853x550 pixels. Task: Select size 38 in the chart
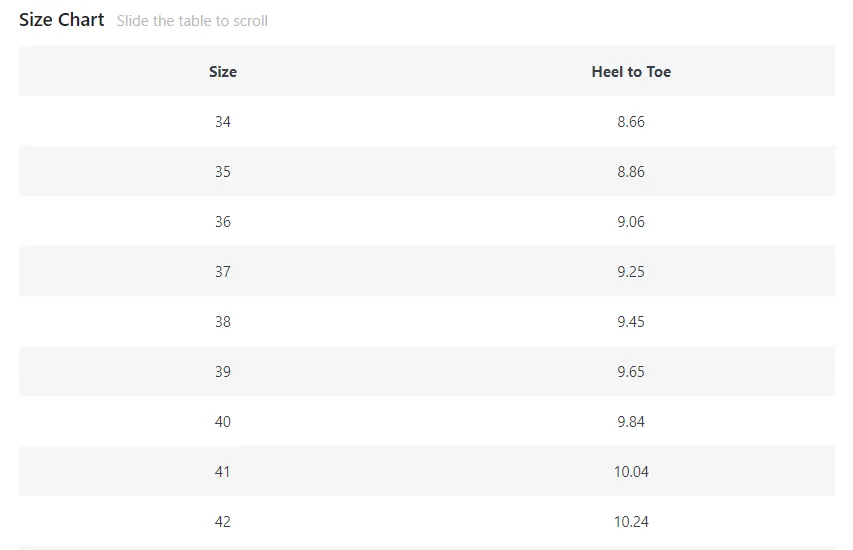[223, 322]
